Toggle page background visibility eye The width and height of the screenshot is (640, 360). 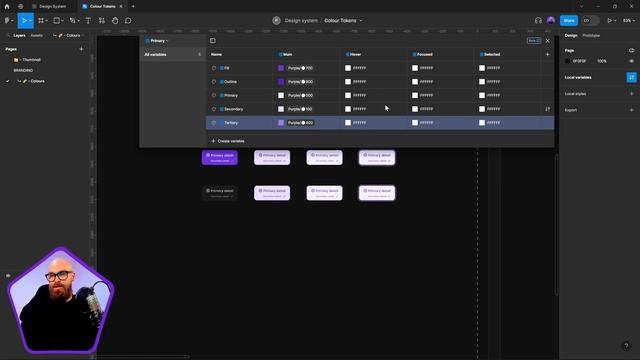click(x=631, y=61)
